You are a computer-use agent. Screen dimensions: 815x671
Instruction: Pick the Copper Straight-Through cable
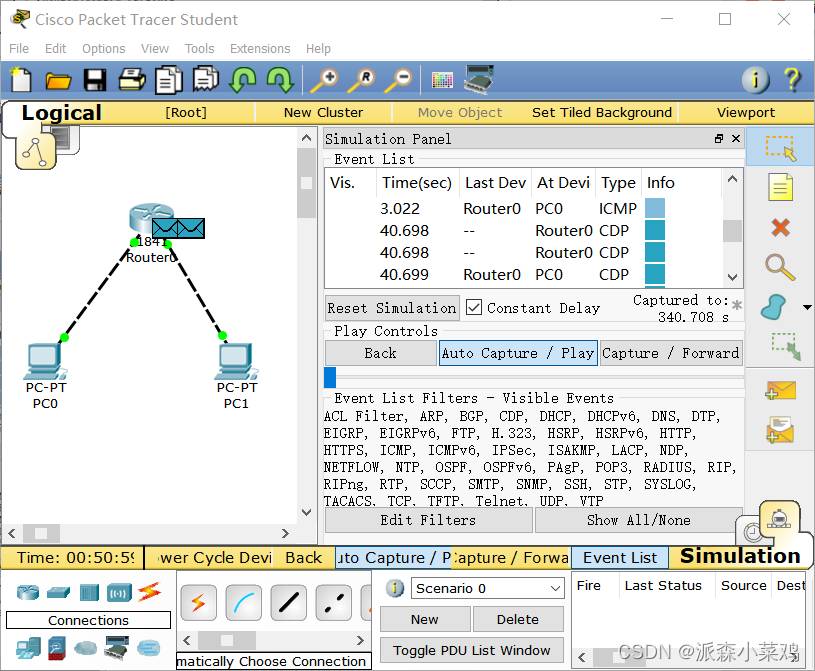288,602
